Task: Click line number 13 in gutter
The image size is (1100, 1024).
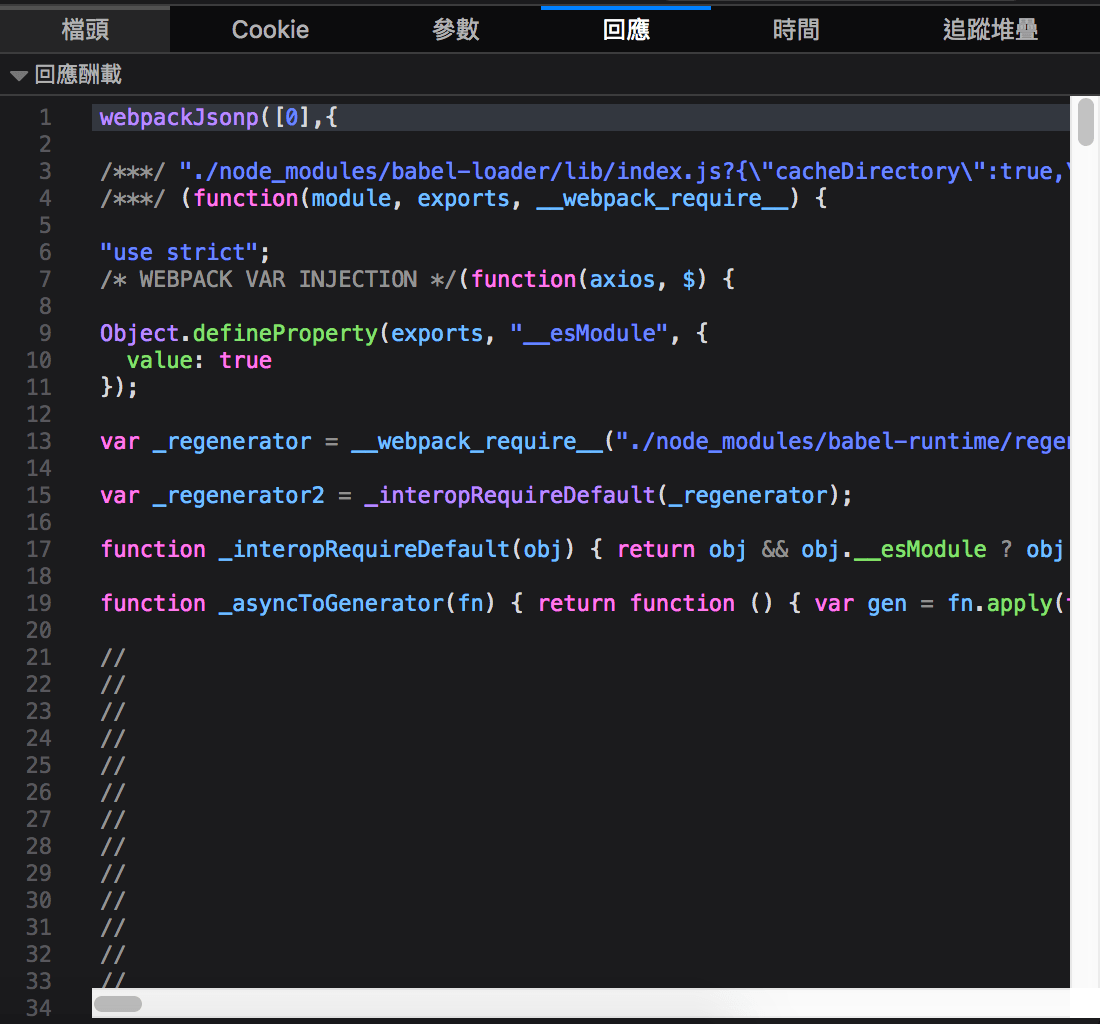Action: 39,441
